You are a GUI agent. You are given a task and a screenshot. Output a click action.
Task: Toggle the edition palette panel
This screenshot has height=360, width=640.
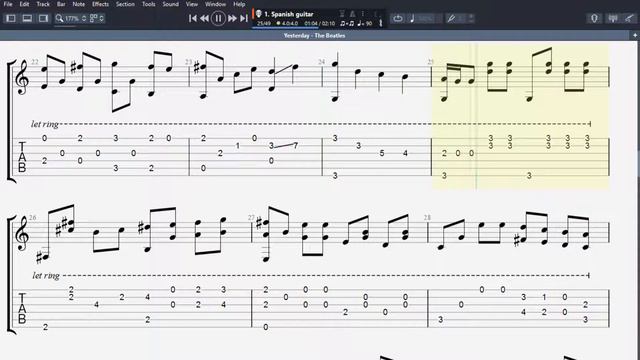tap(11, 18)
